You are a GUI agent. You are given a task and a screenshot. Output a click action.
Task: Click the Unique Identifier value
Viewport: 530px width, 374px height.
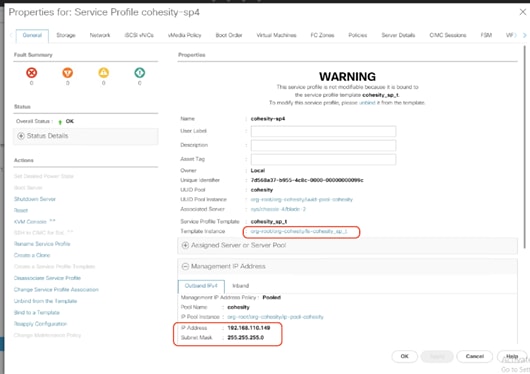point(307,180)
